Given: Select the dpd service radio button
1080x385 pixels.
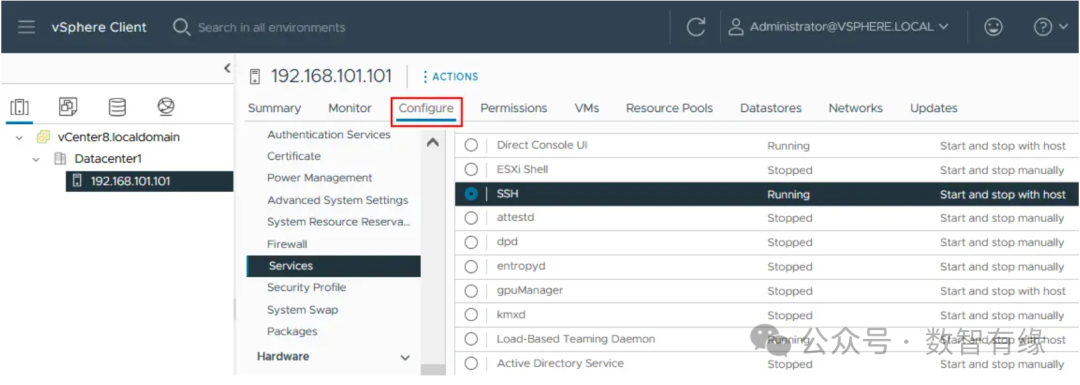Looking at the screenshot, I should [471, 242].
